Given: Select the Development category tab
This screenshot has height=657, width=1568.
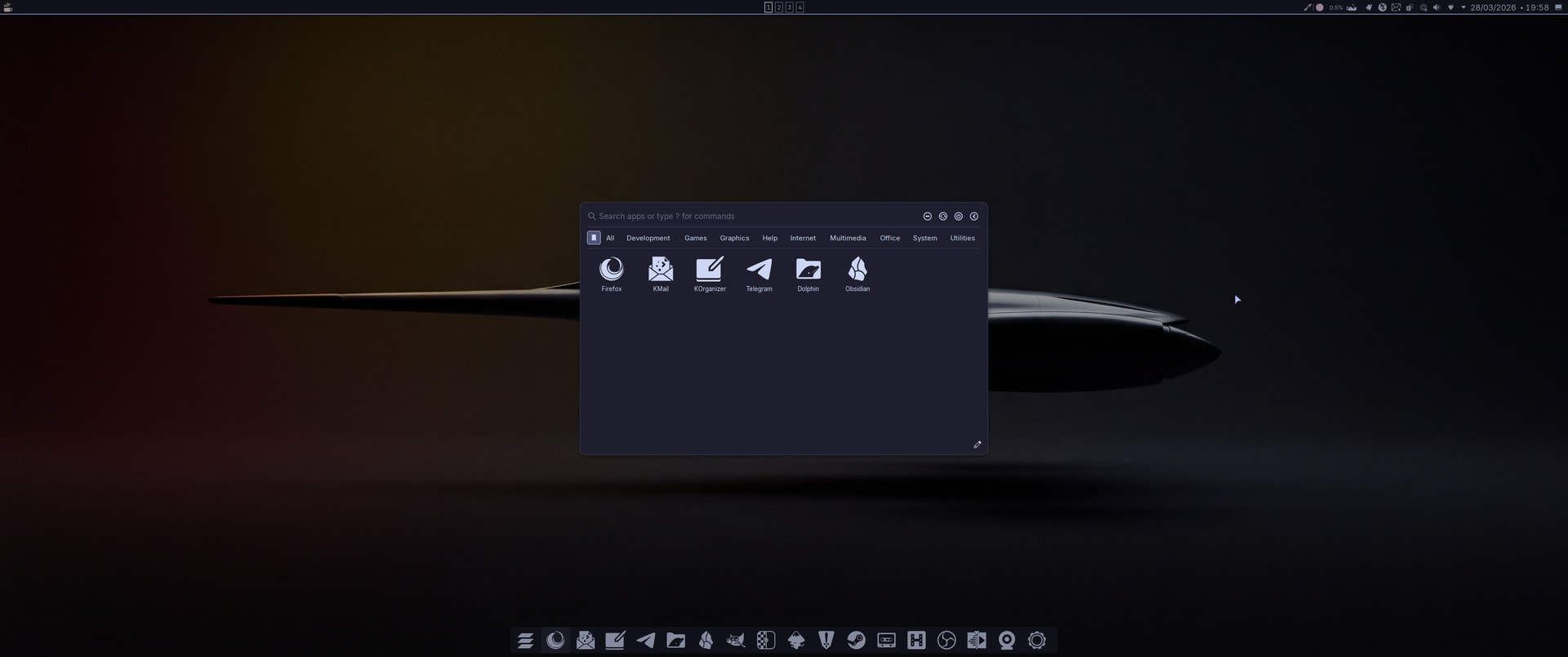Looking at the screenshot, I should (648, 238).
